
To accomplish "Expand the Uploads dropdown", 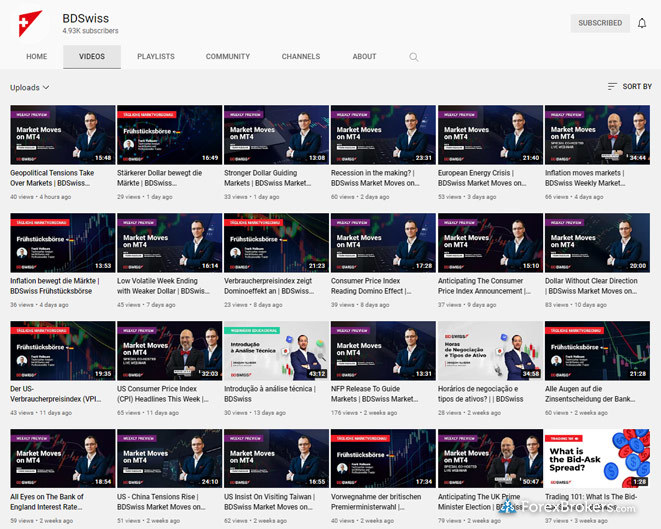I will coord(30,87).
